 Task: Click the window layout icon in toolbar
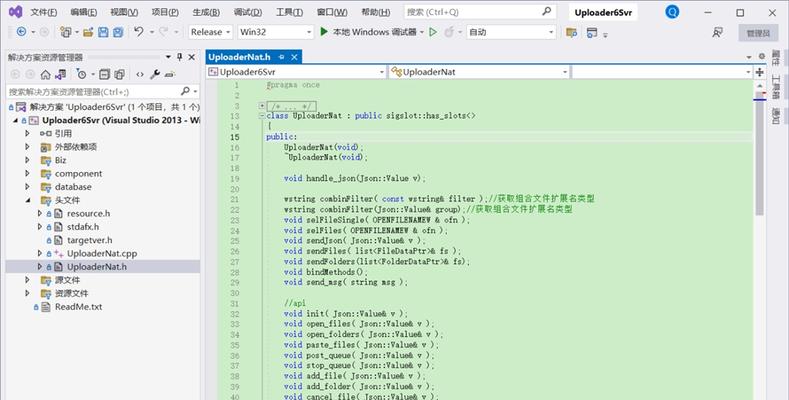(x=592, y=32)
